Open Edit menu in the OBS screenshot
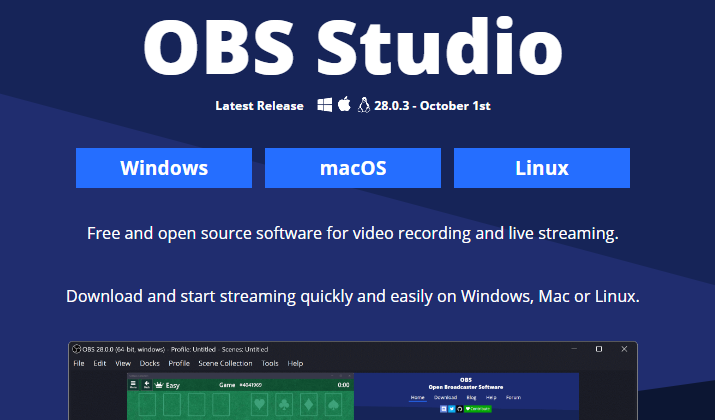The width and height of the screenshot is (715, 420). pyautogui.click(x=100, y=363)
